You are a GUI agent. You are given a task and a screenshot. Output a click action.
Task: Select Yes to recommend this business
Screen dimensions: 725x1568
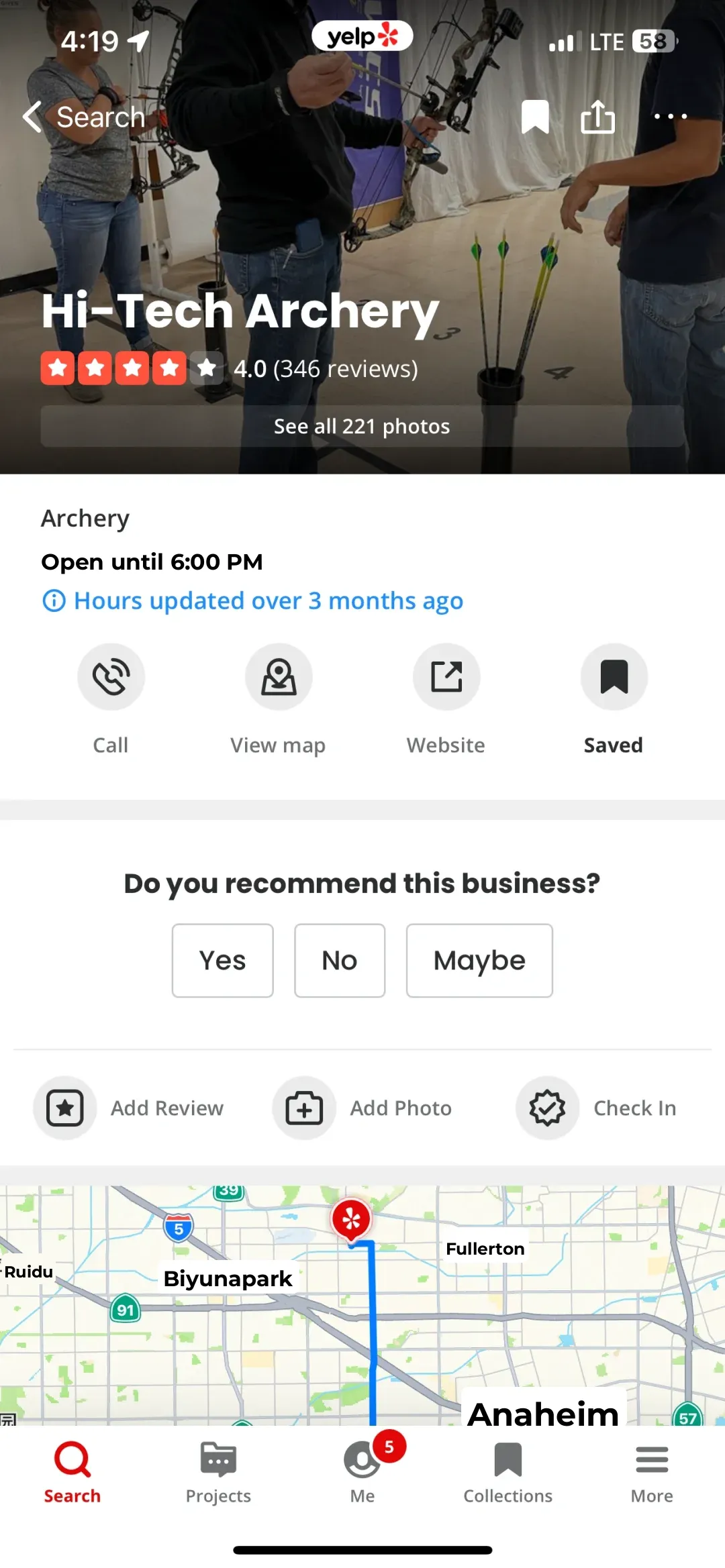[x=222, y=961]
